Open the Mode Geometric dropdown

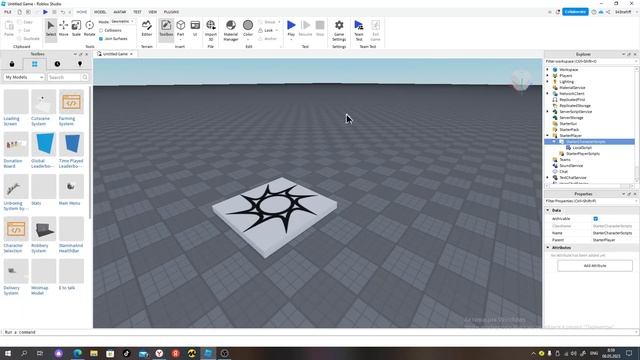122,22
